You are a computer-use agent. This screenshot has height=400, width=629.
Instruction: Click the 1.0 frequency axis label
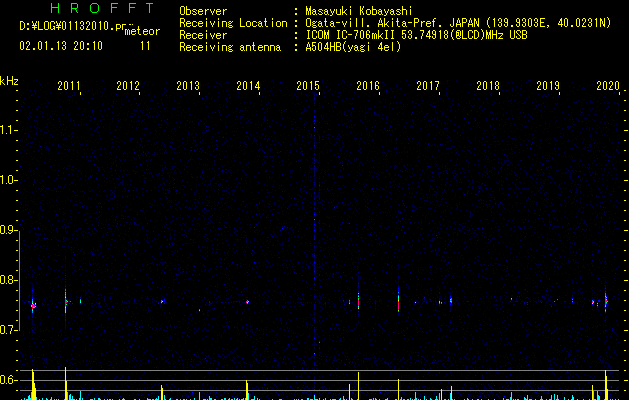click(8, 180)
